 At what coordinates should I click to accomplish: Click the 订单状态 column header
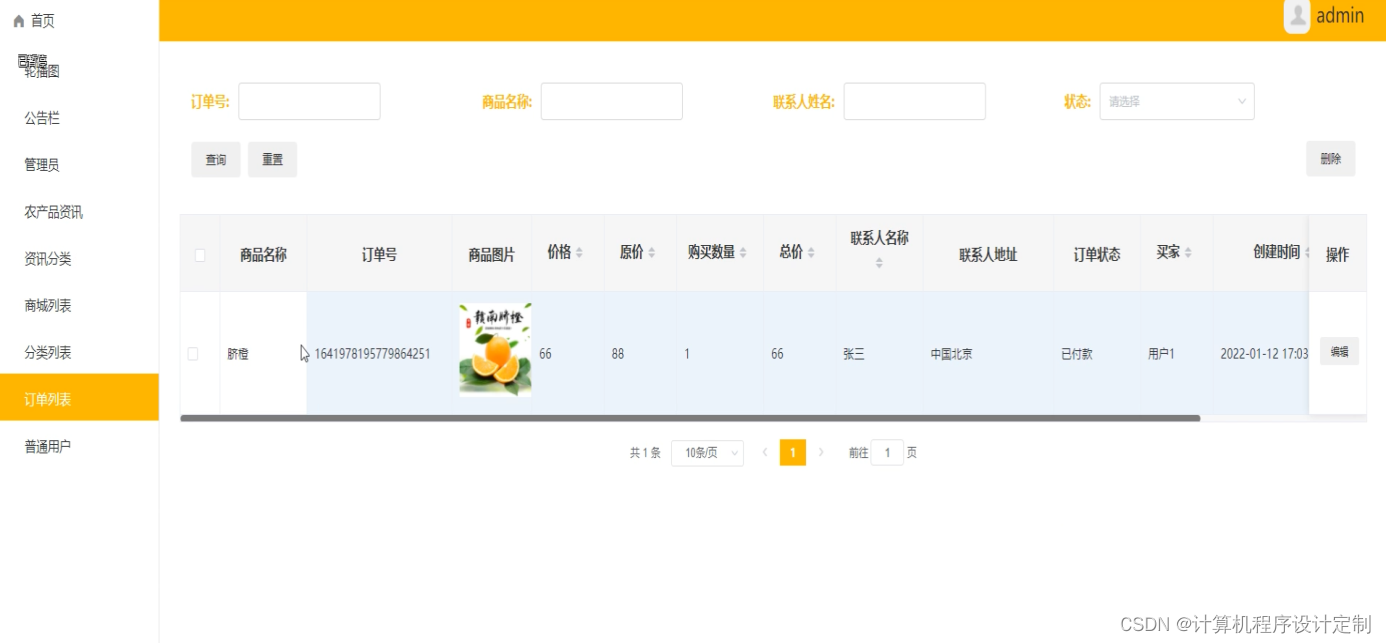tap(1097, 255)
